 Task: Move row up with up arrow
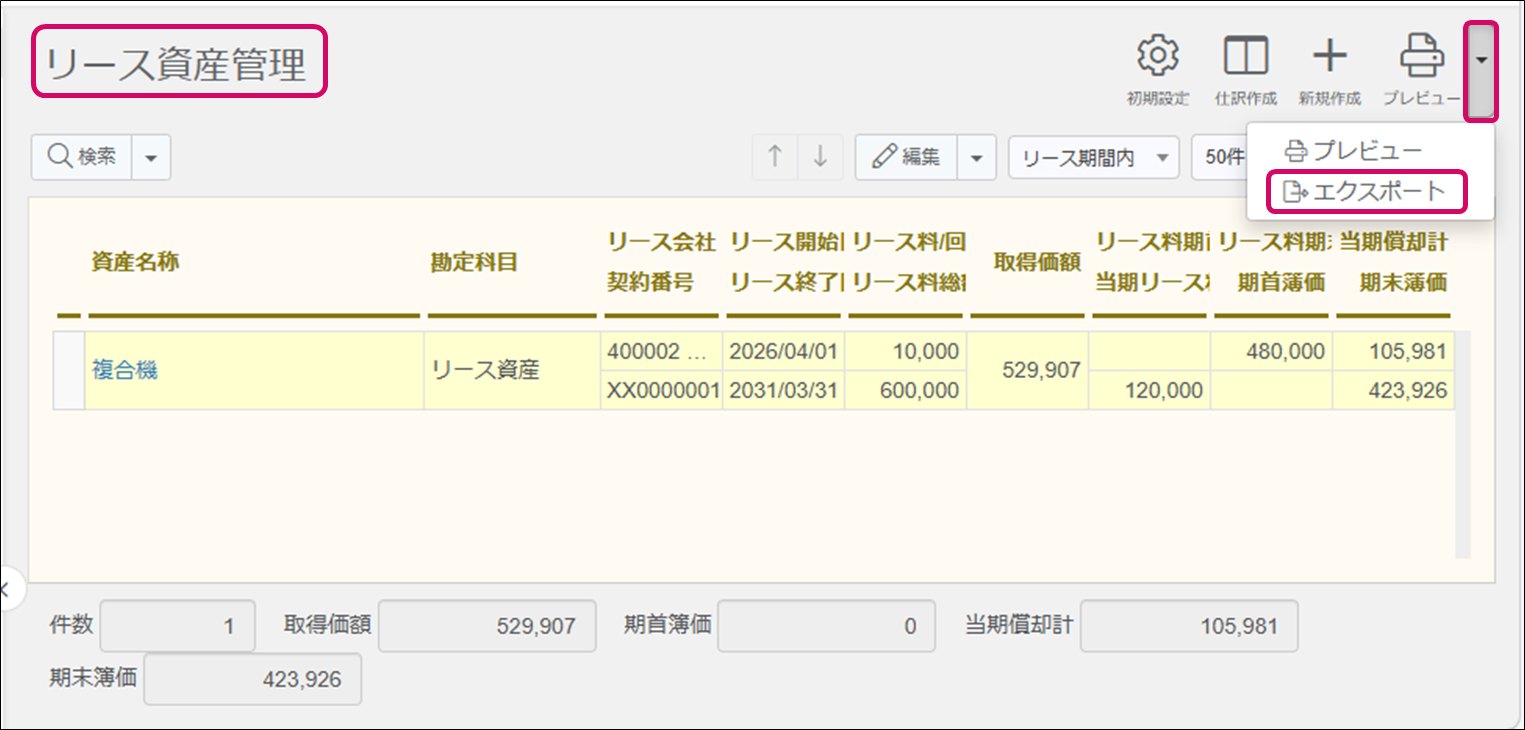tap(775, 158)
